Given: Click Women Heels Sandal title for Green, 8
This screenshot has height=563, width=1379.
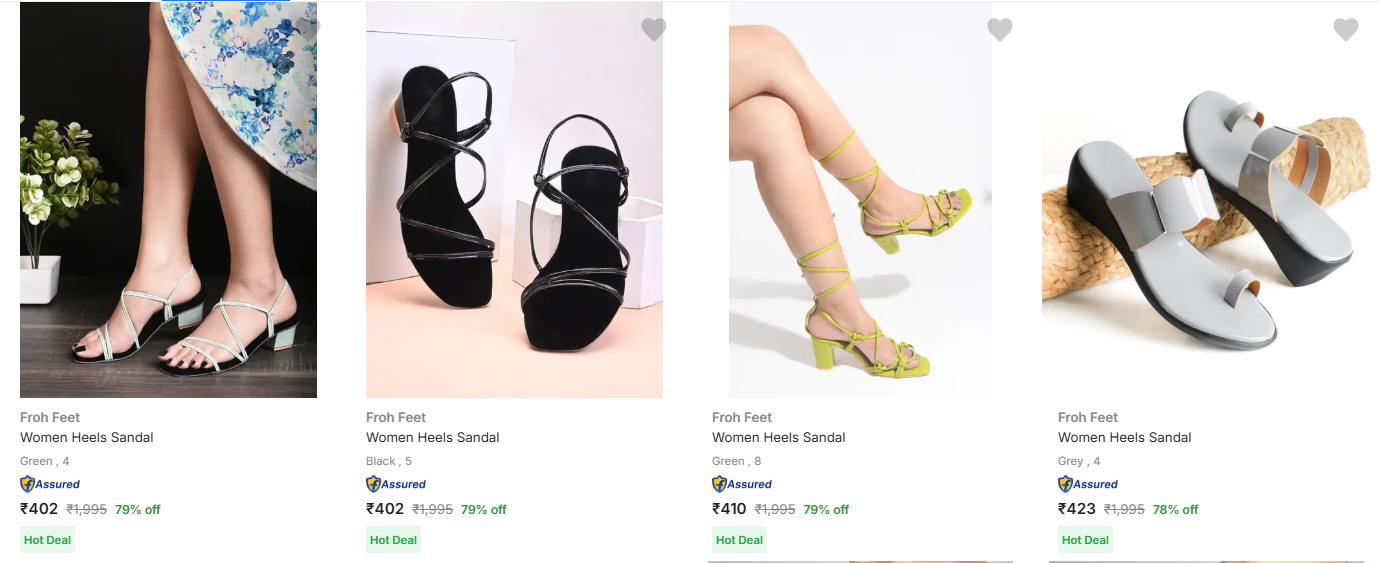Looking at the screenshot, I should pos(778,437).
